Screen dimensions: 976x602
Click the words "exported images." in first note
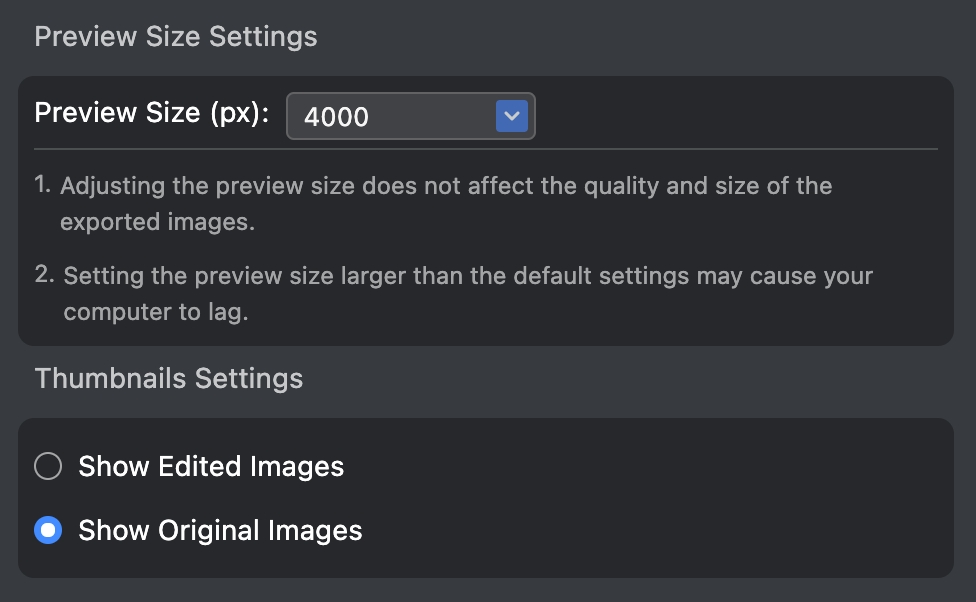tap(157, 222)
